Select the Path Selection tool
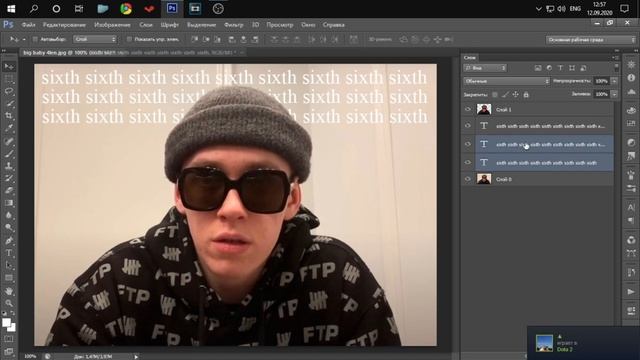This screenshot has width=640, height=360. 9,265
